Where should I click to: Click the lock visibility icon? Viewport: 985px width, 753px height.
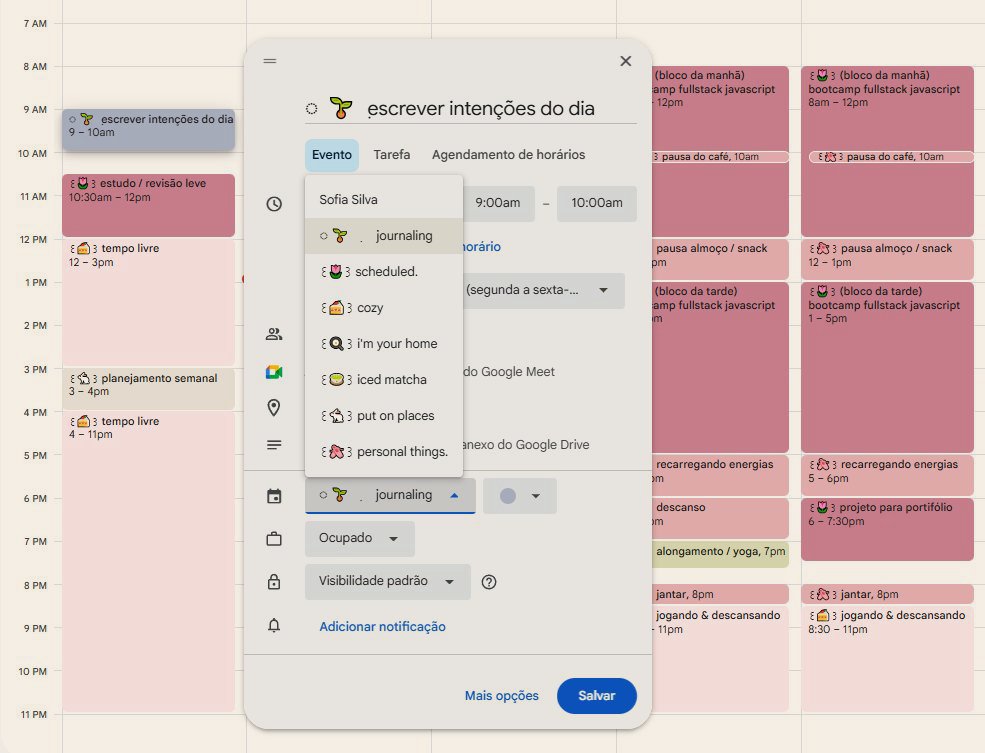[x=274, y=582]
